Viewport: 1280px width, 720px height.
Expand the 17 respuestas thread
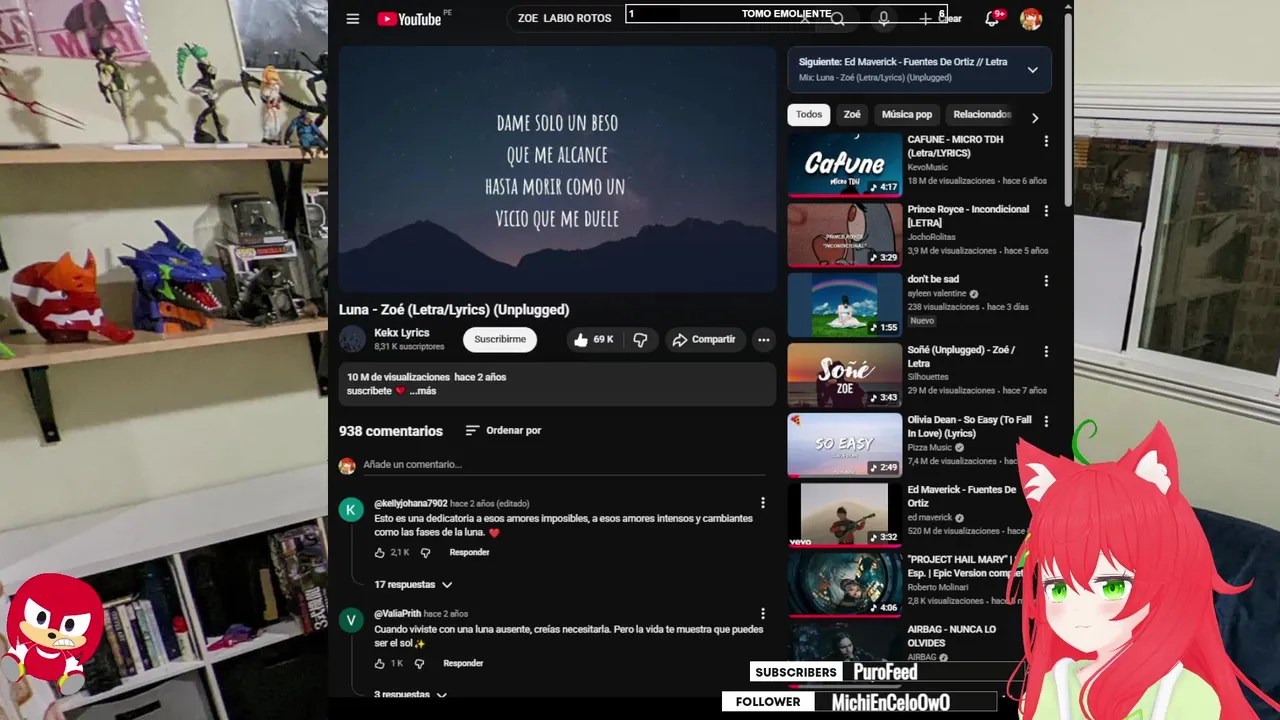pos(413,584)
